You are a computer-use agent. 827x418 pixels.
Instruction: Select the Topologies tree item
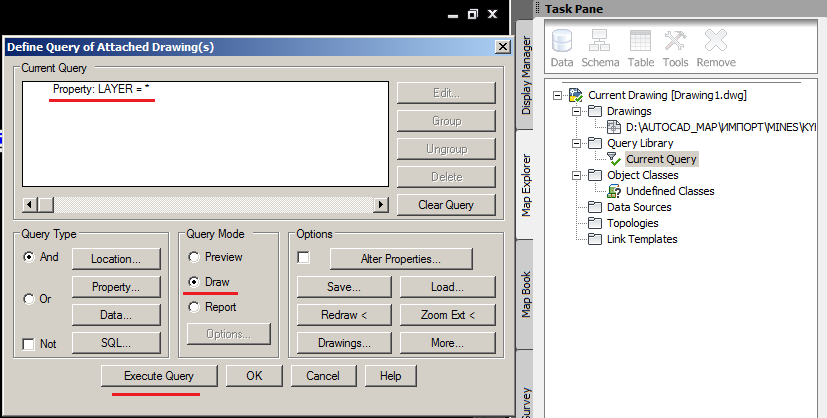tap(632, 223)
